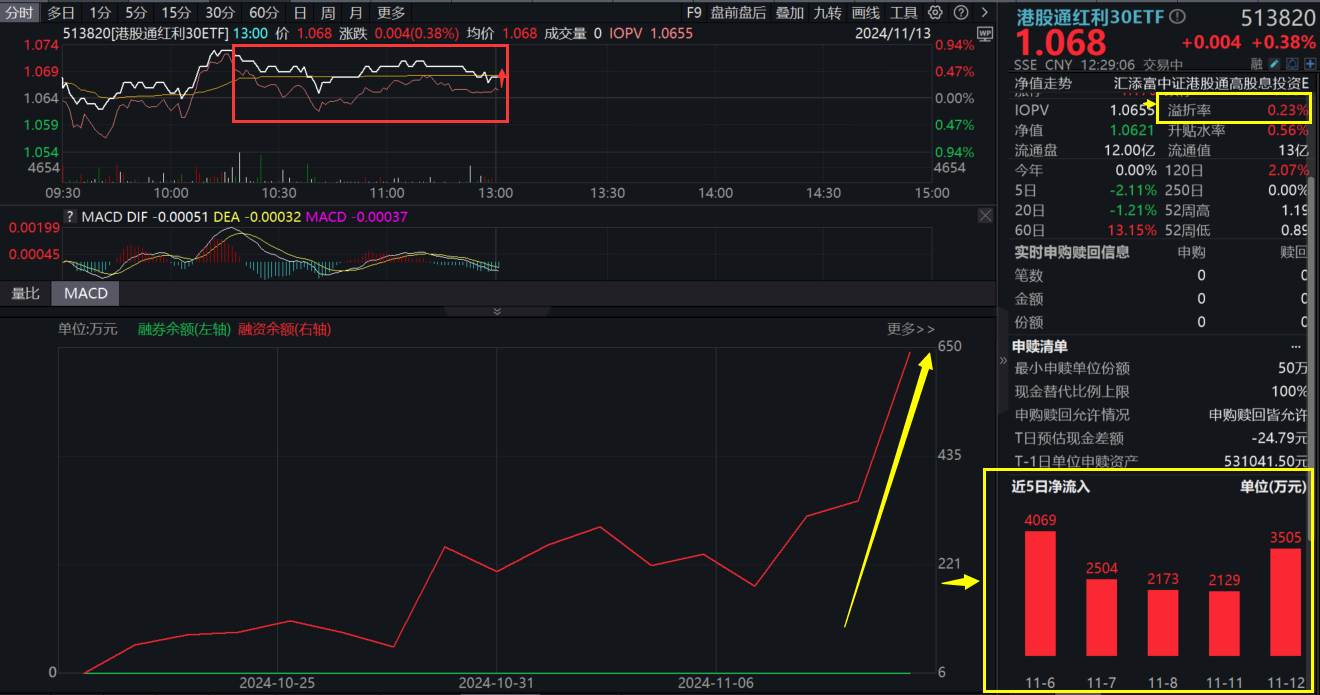Open the pencil note-editing icon

[1273, 63]
